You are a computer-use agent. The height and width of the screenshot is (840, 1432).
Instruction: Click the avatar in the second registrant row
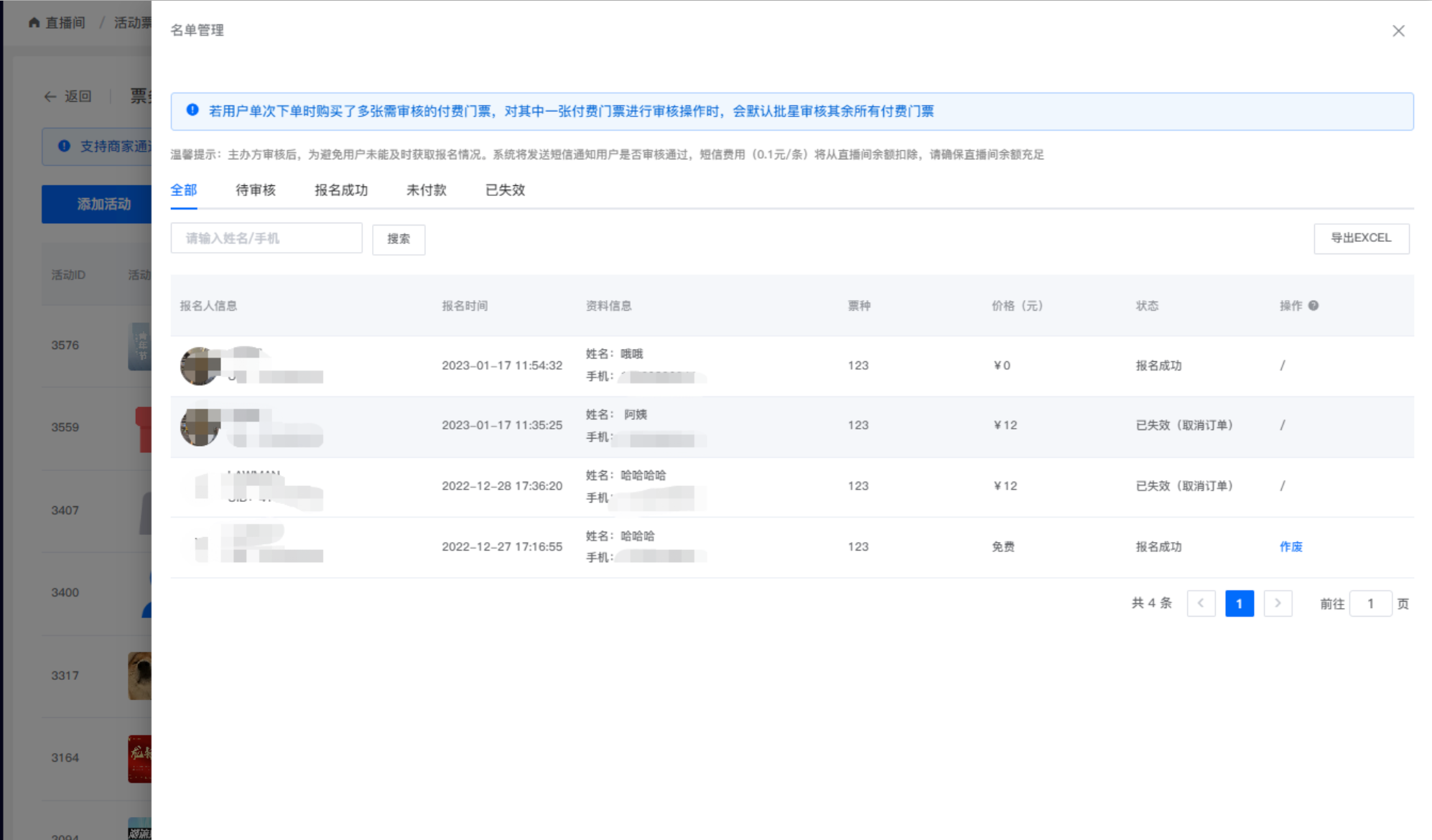pos(200,426)
